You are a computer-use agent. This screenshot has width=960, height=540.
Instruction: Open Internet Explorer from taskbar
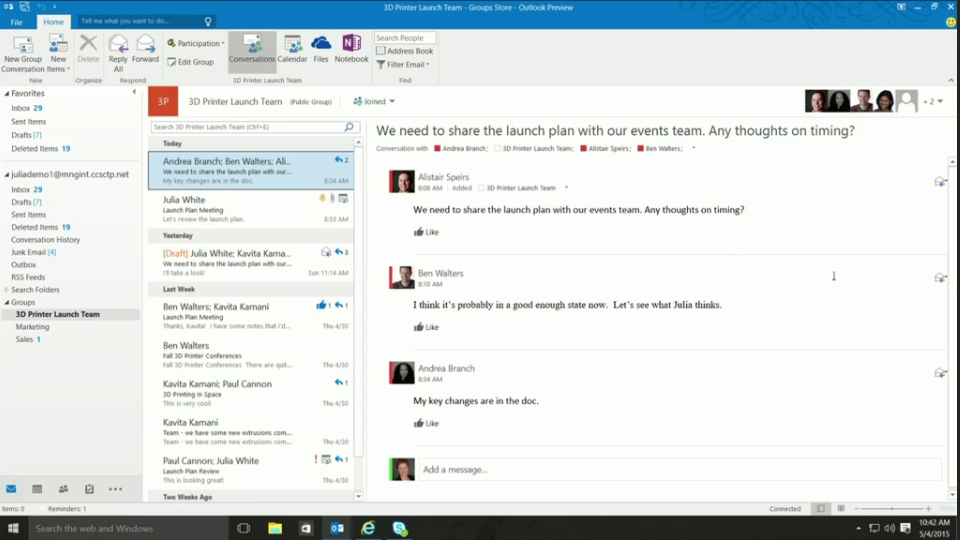(368, 528)
